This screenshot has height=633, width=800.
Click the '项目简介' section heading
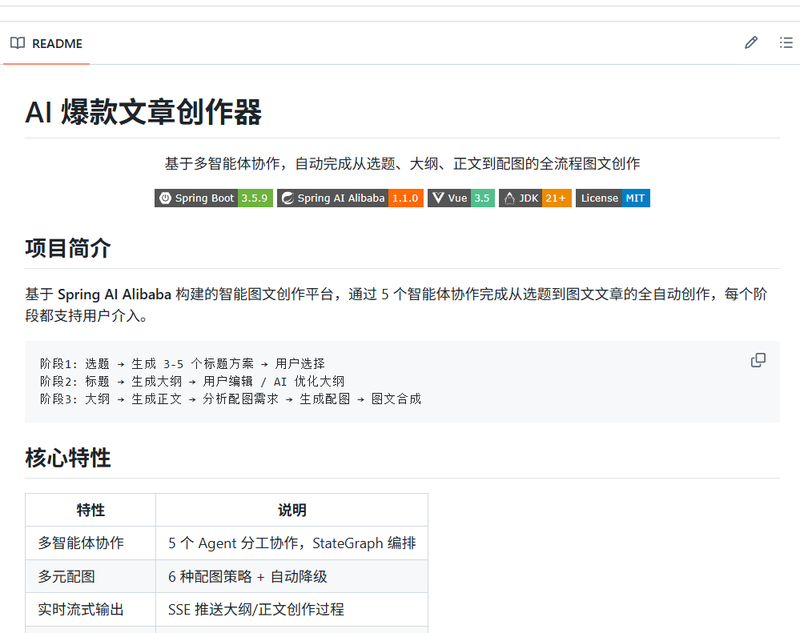tap(68, 248)
